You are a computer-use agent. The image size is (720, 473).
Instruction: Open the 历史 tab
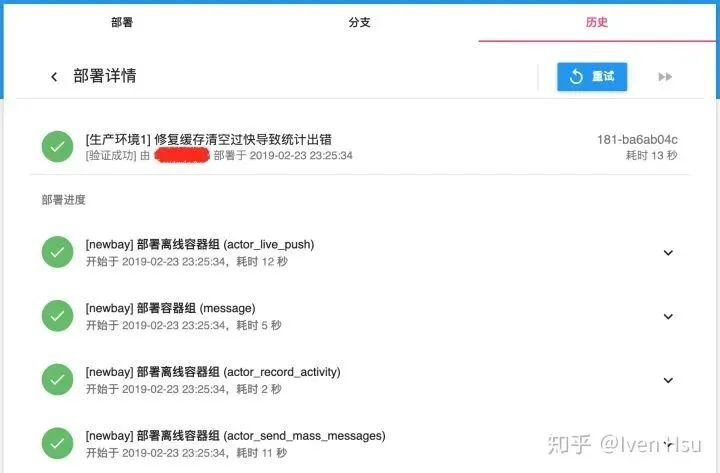click(596, 22)
